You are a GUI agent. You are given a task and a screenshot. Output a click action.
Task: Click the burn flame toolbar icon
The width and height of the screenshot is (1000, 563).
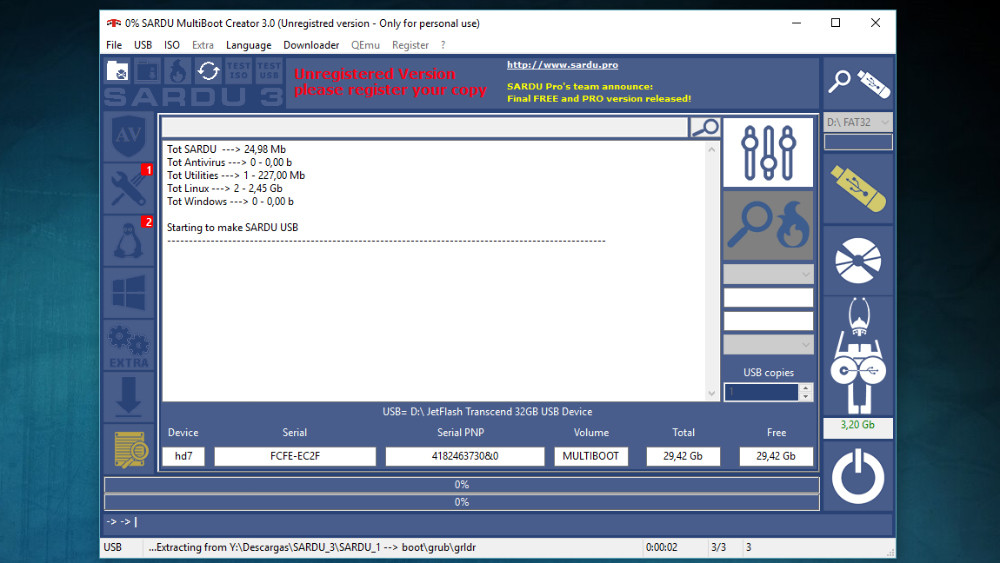[x=178, y=70]
